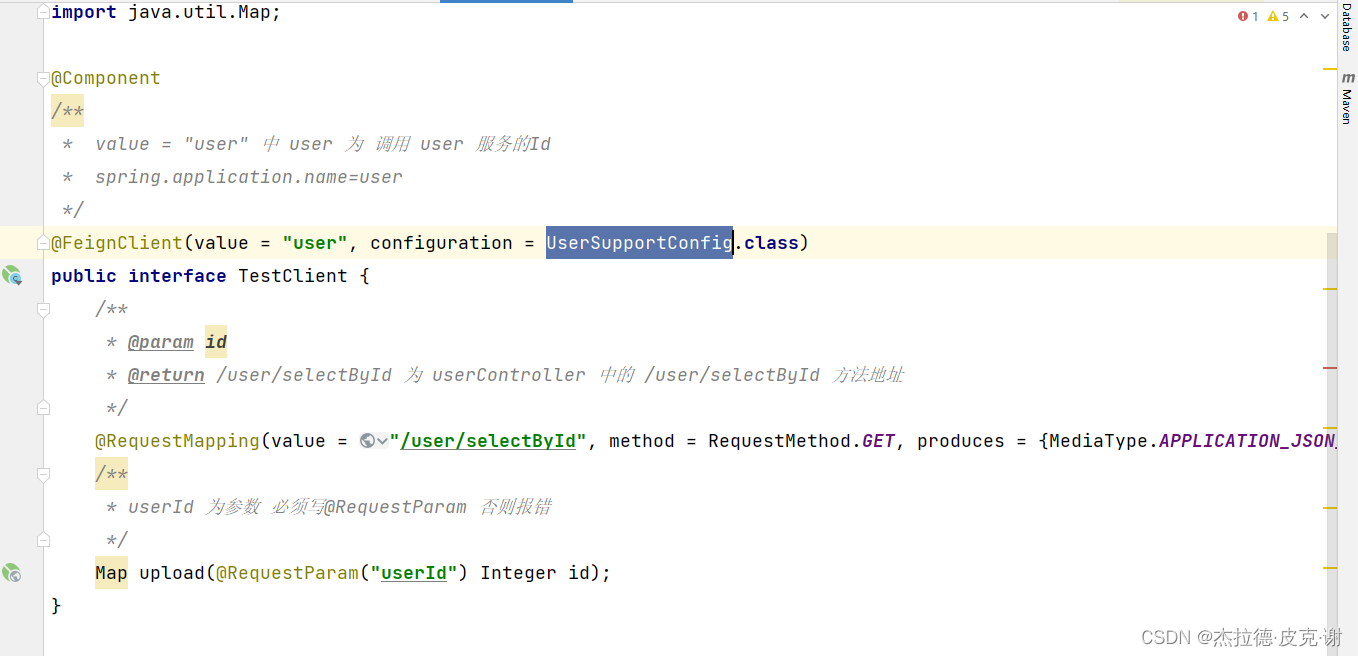The width and height of the screenshot is (1358, 656).
Task: Click the topmost yellow warning stripe mark
Action: [1330, 69]
